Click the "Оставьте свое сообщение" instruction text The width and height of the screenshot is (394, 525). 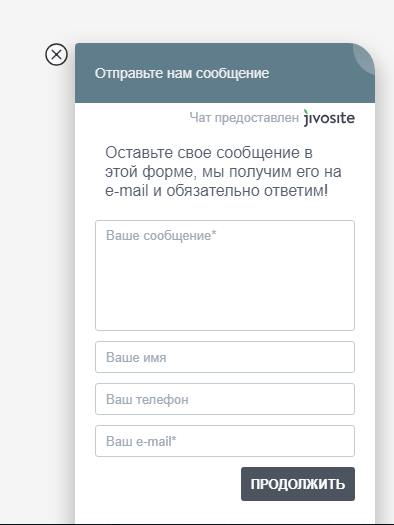pyautogui.click(x=223, y=172)
